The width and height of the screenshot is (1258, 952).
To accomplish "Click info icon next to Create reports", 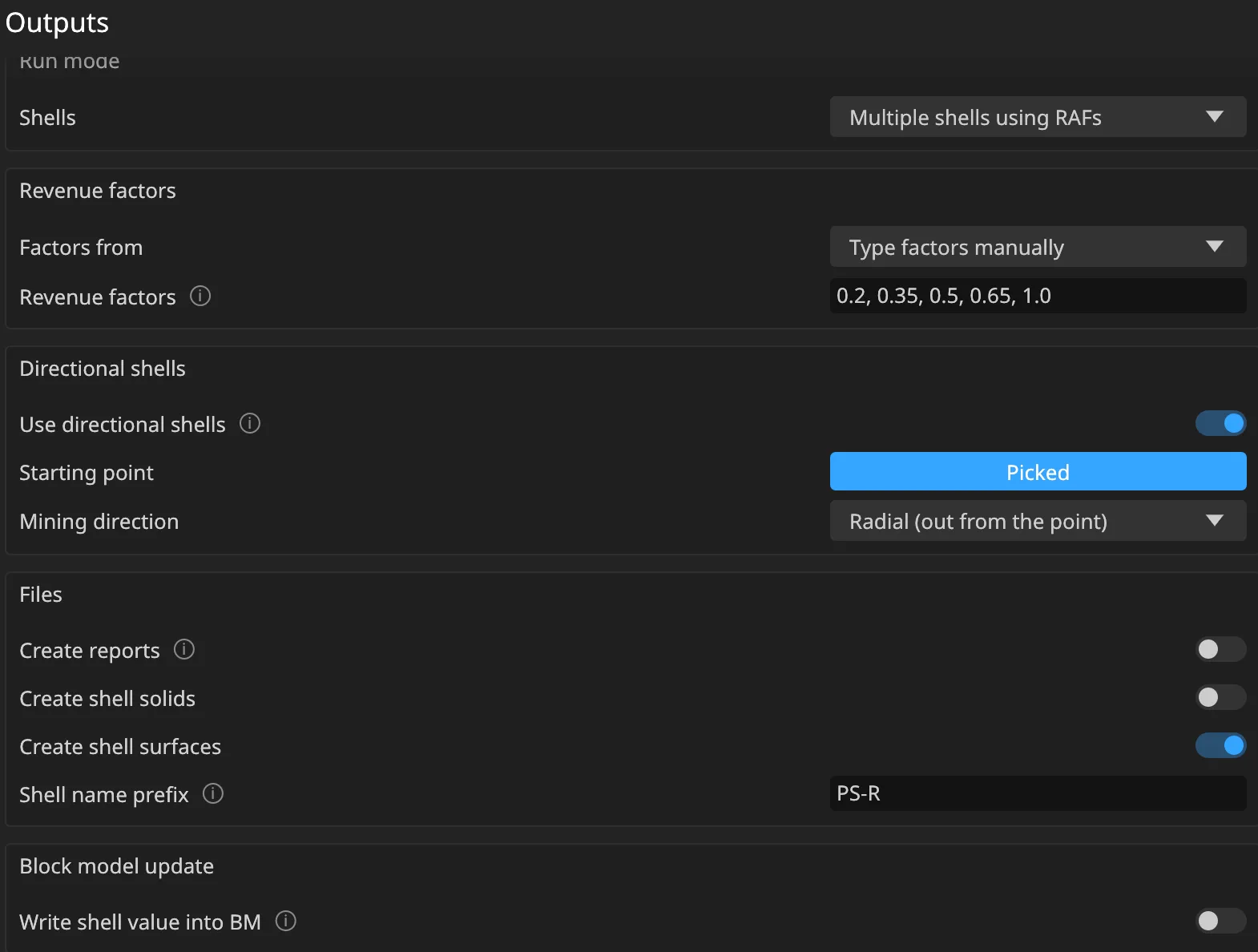I will 184,649.
